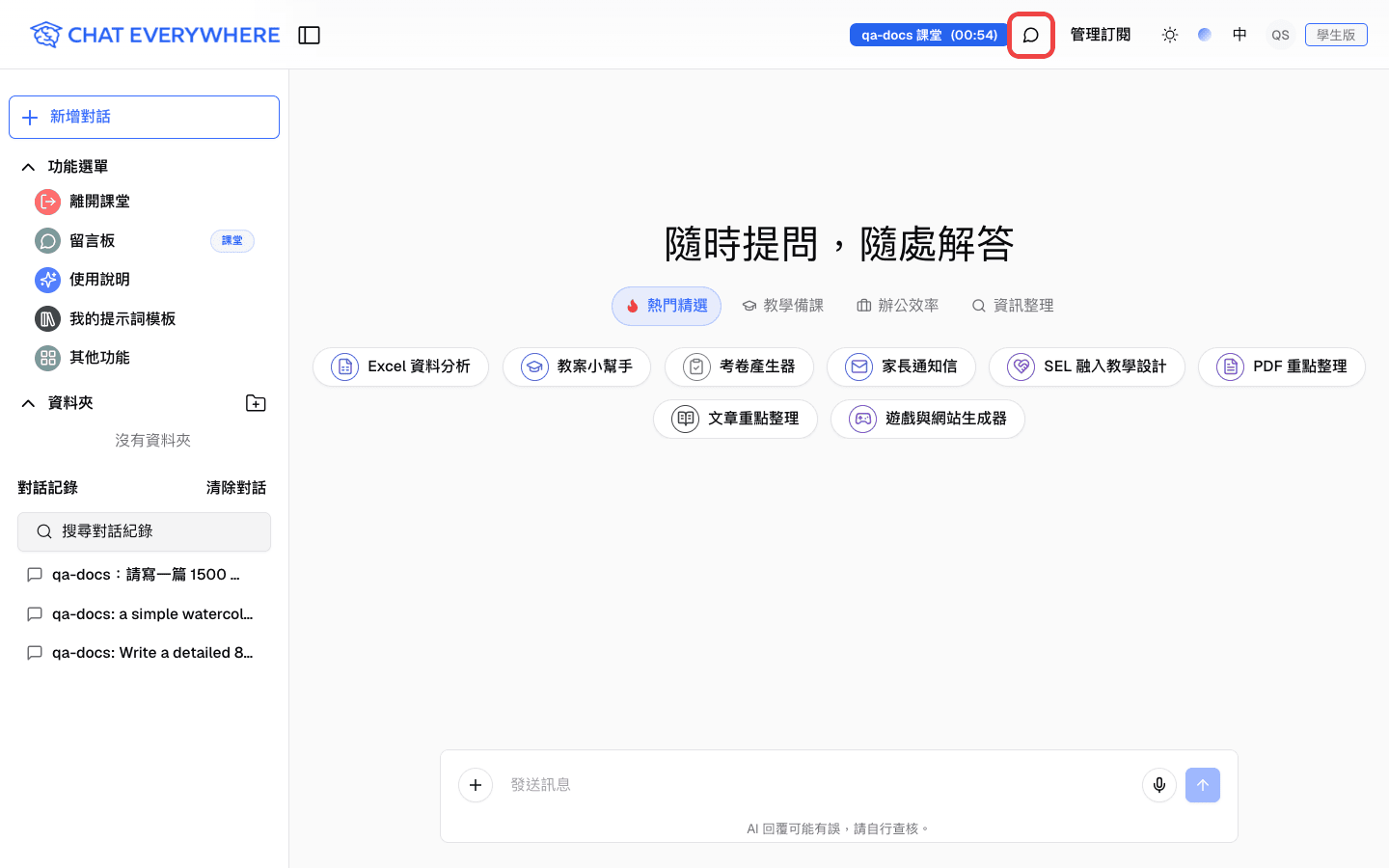This screenshot has height=868, width=1389.
Task: Click plus attachment button in message box
Action: click(476, 785)
